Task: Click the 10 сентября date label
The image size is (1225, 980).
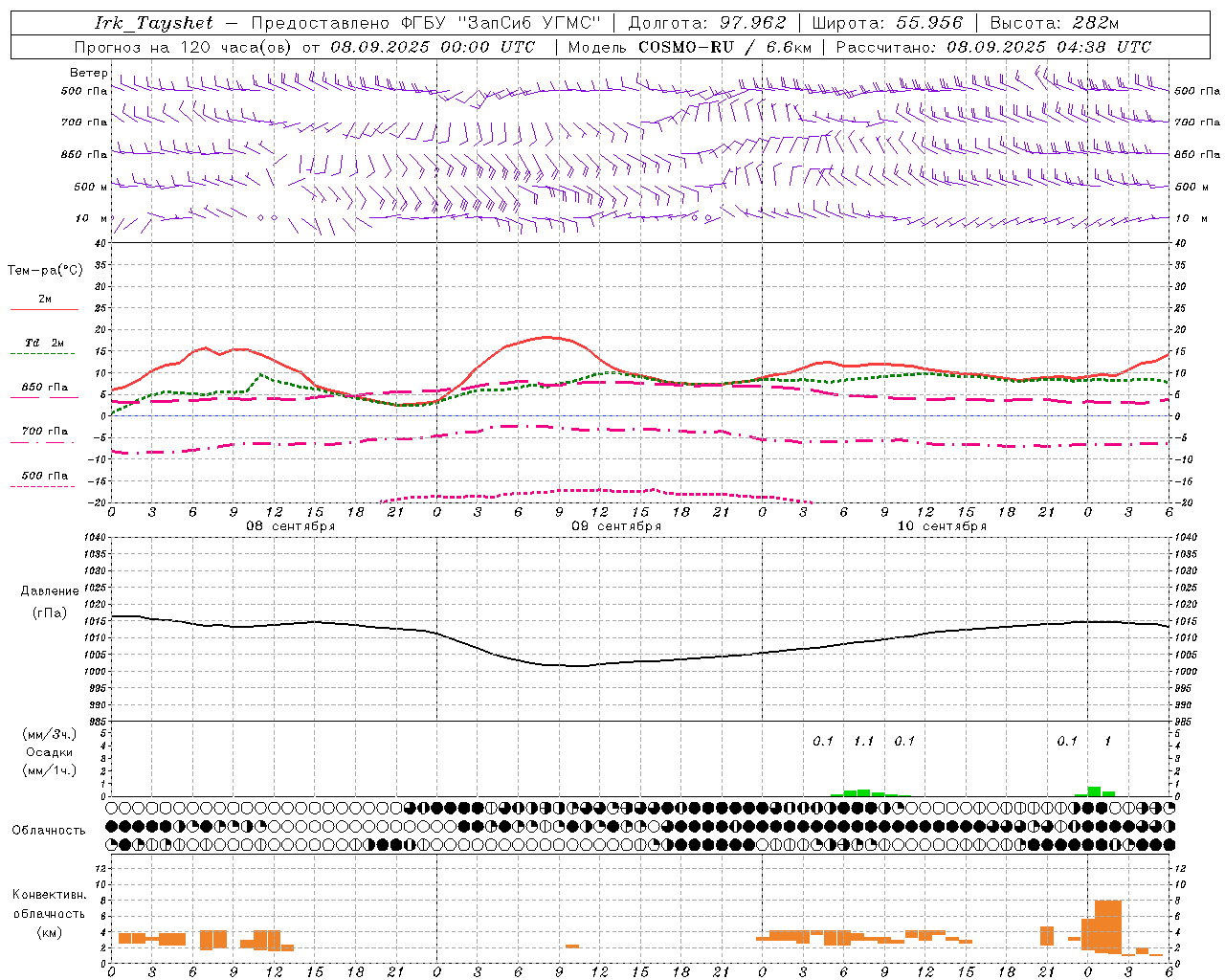Action: click(x=942, y=526)
